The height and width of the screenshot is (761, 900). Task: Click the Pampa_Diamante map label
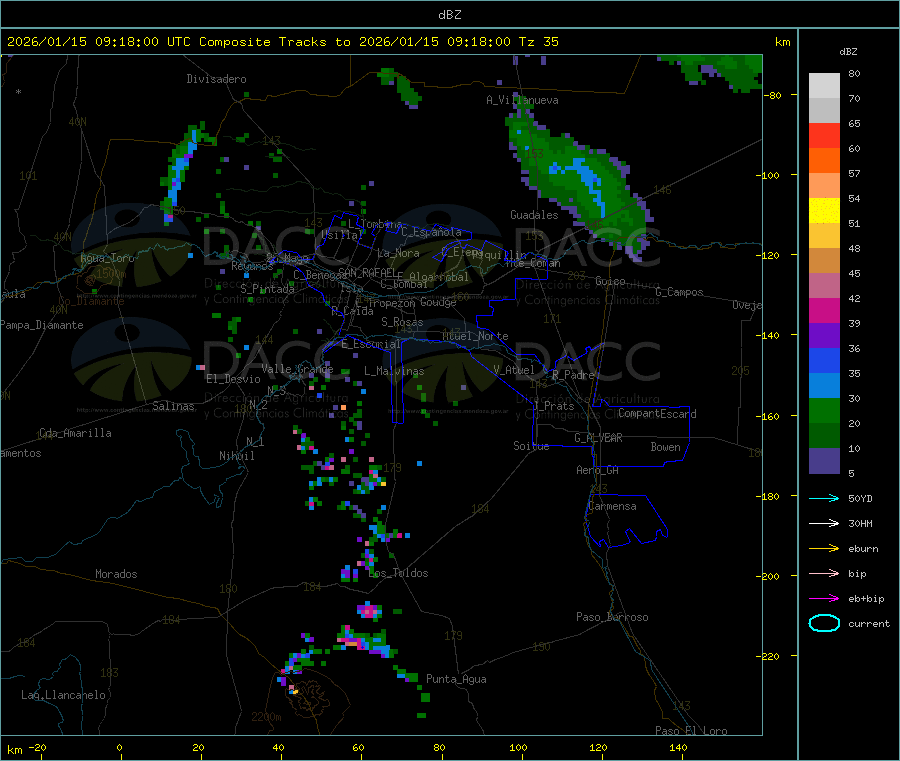pyautogui.click(x=42, y=325)
